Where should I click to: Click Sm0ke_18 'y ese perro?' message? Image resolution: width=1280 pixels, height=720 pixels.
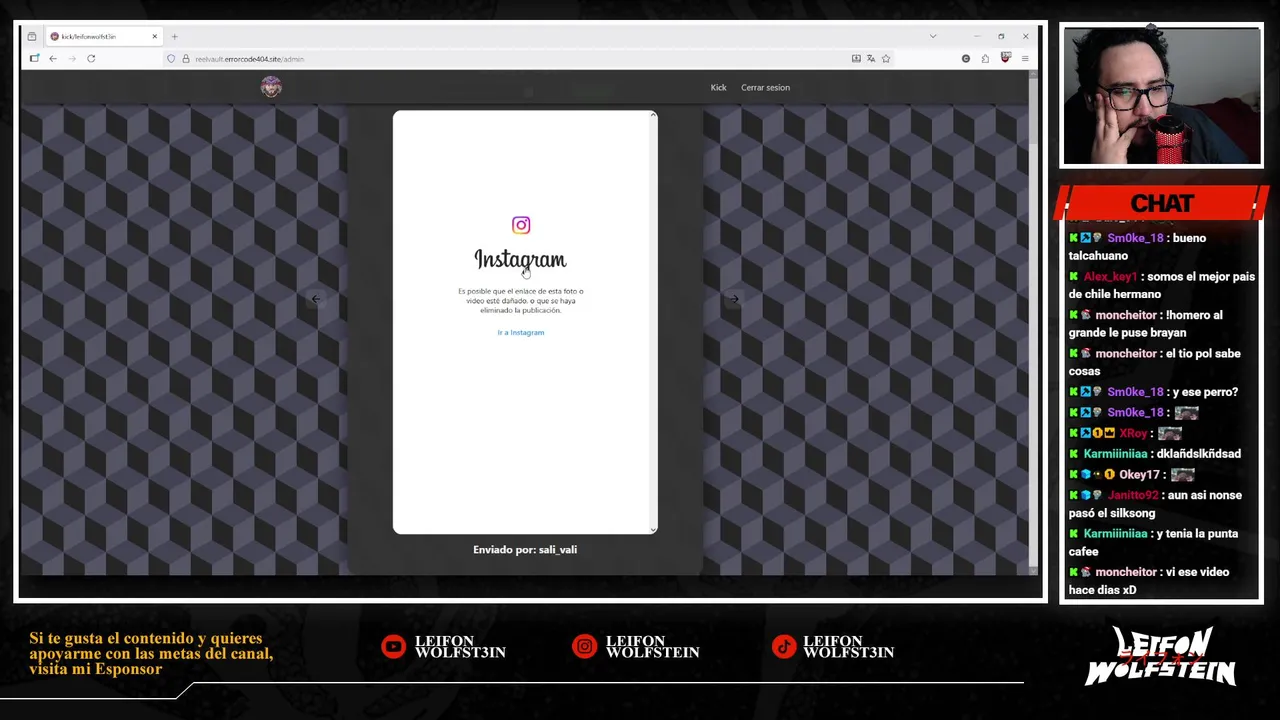pos(1154,392)
